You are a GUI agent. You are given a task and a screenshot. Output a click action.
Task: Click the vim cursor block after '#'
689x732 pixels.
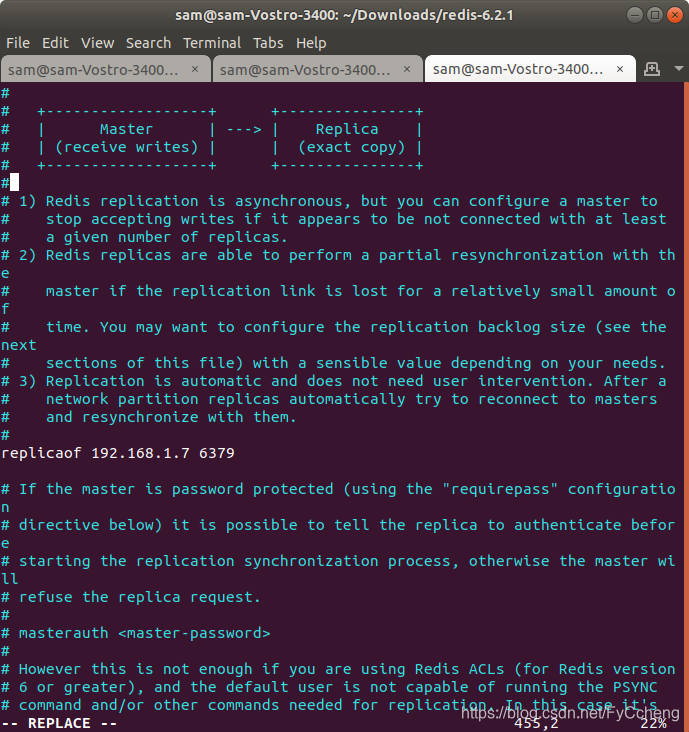tap(14, 182)
